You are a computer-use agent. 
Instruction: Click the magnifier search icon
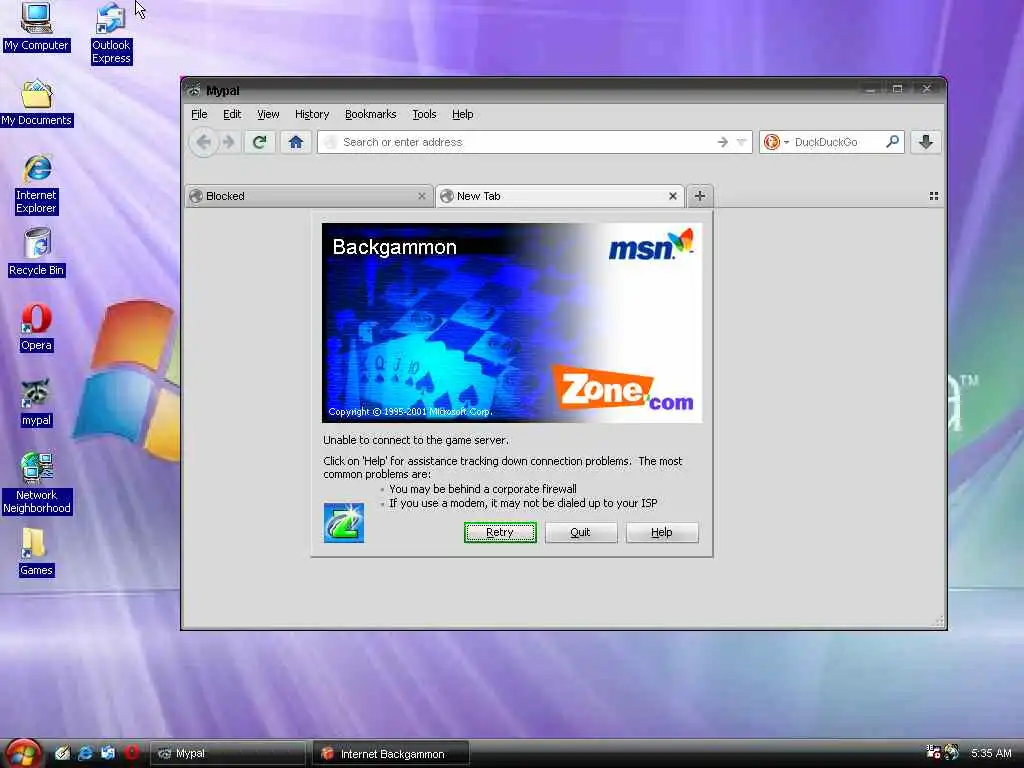[892, 141]
